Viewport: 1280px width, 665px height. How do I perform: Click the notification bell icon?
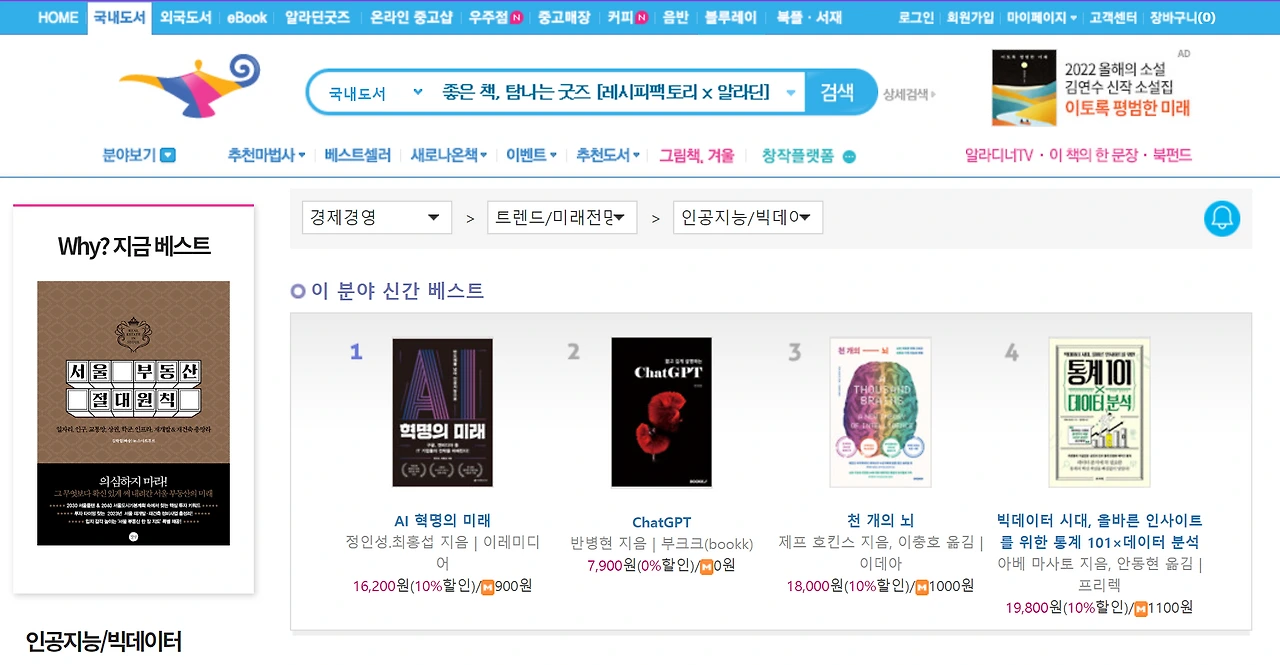(x=1221, y=218)
